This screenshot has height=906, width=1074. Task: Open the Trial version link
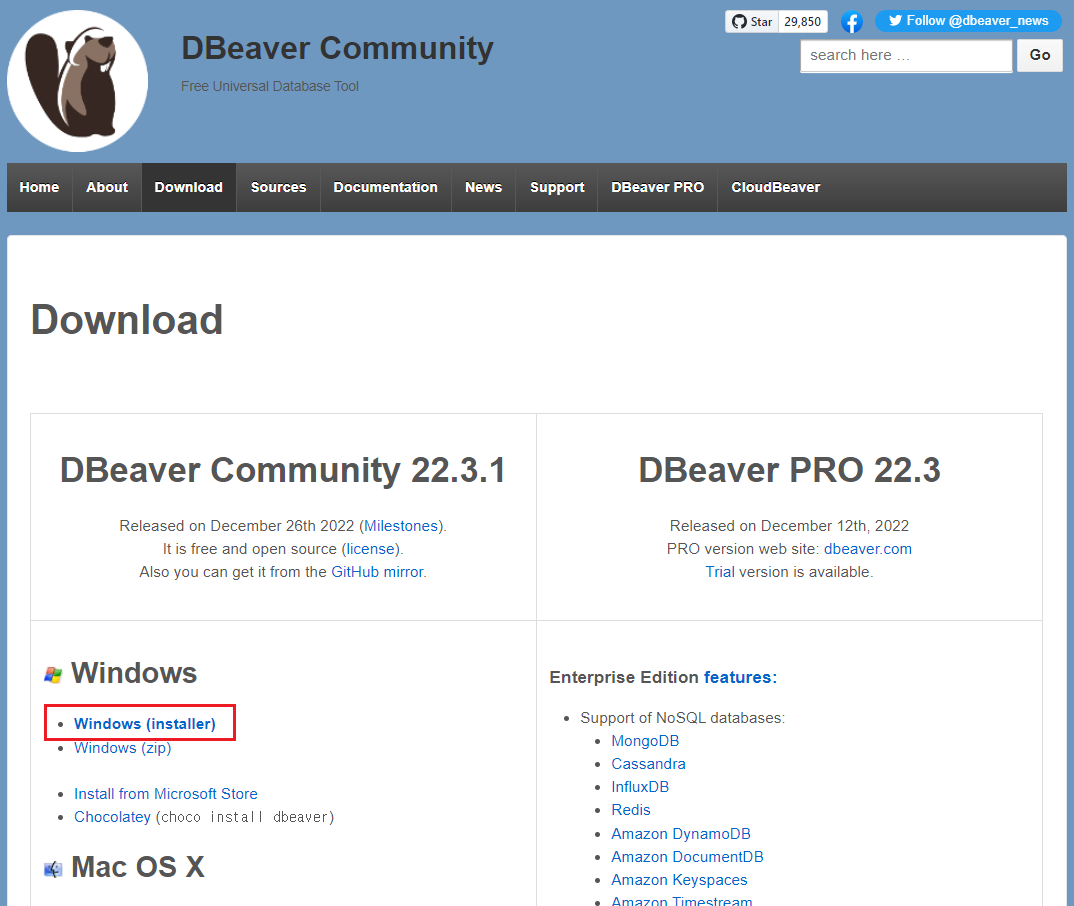click(720, 572)
